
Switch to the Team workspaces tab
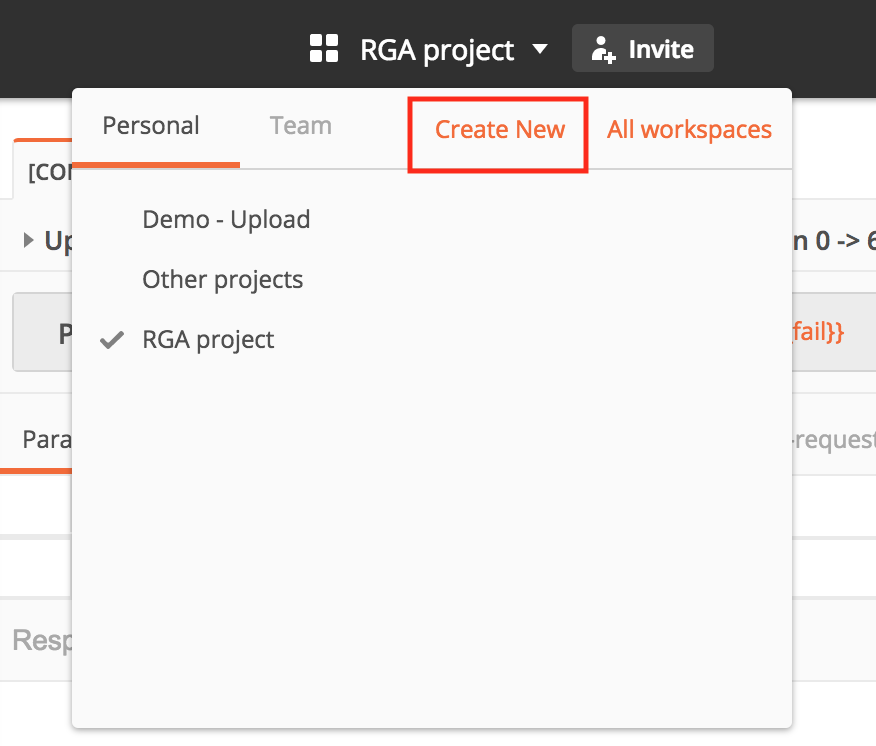(300, 126)
